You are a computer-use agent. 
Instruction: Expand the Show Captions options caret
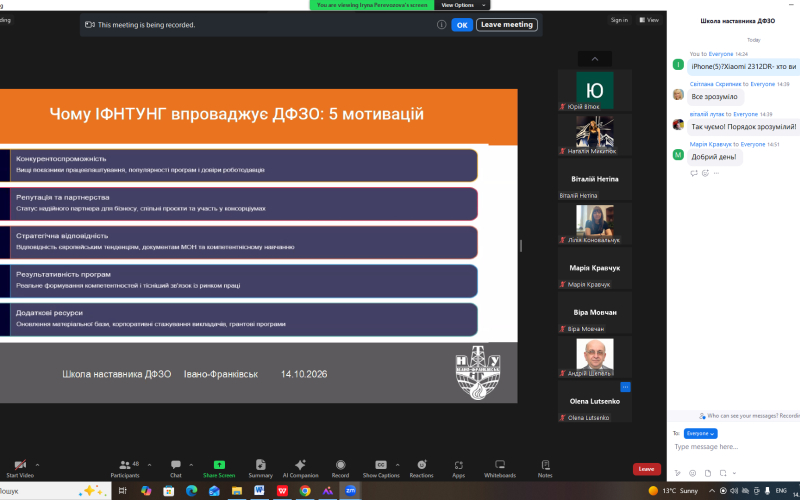(x=397, y=465)
